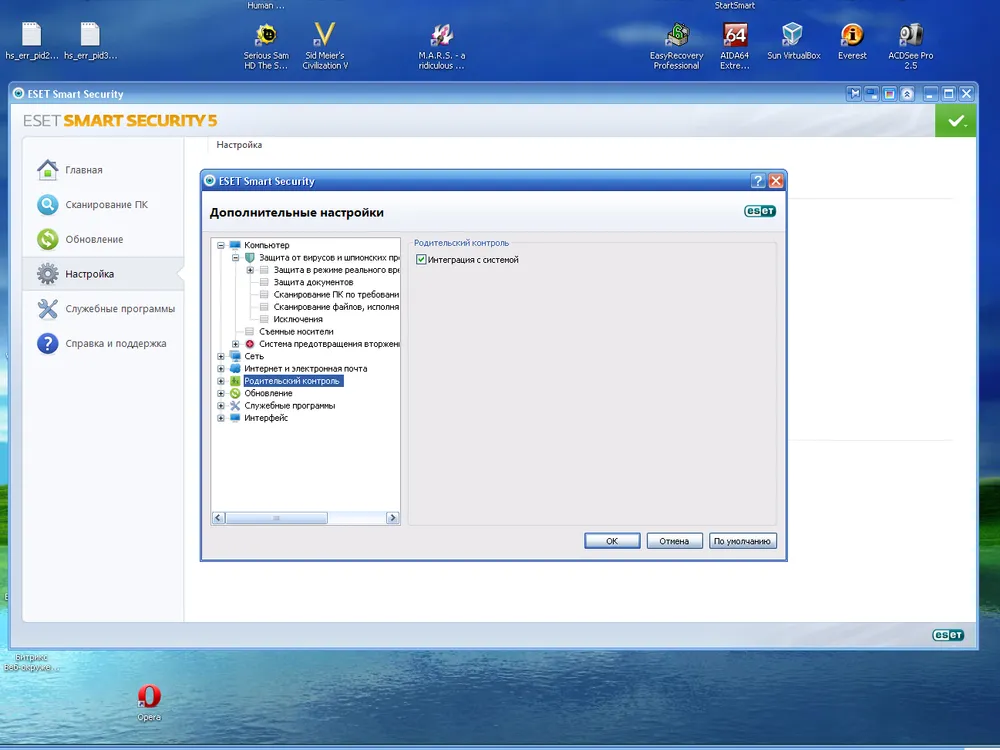Open Справка и поддержка question mark icon
1000x750 pixels.
(x=47, y=343)
